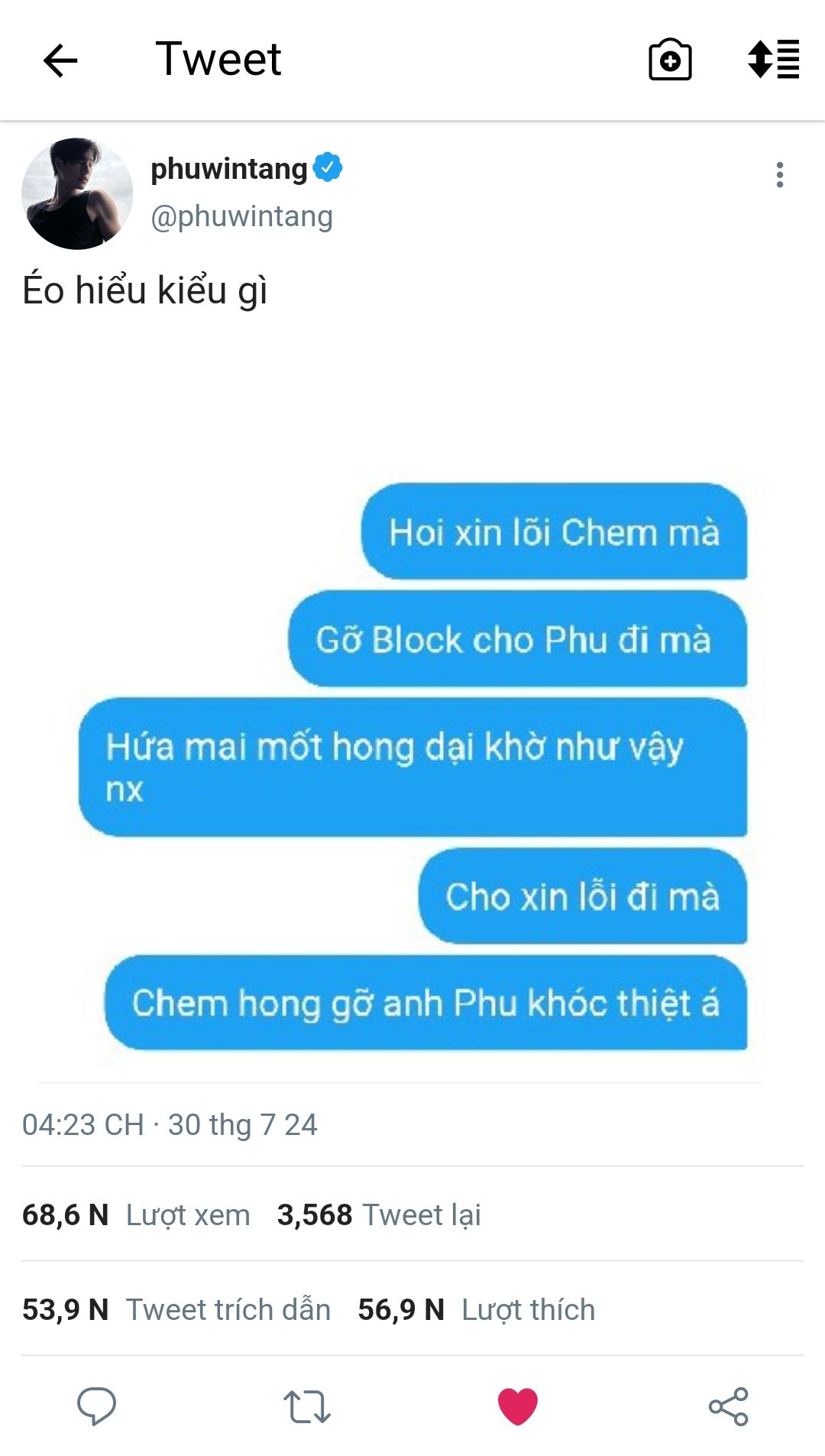
Task: Tap the retweet arrows icon
Action: click(307, 1406)
